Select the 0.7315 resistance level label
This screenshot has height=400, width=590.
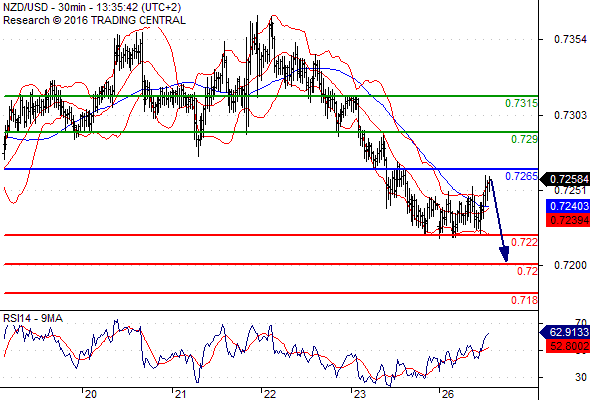coord(521,103)
